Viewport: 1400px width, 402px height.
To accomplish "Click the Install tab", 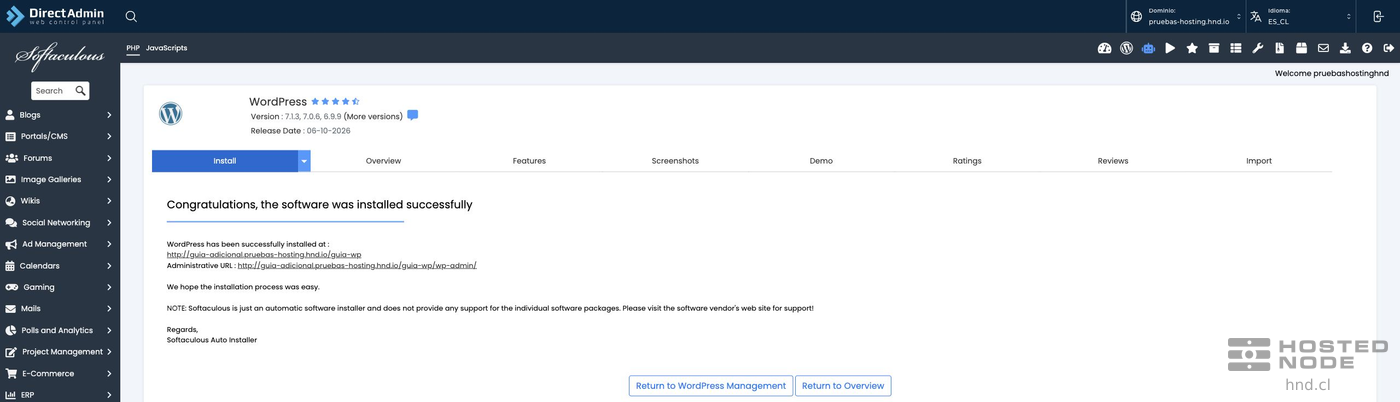I will [225, 161].
